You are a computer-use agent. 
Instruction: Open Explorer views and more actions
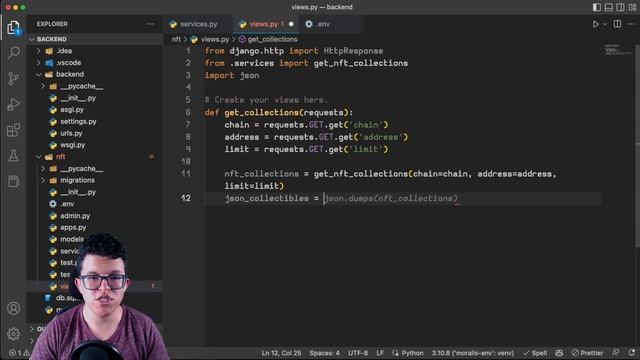tap(151, 24)
